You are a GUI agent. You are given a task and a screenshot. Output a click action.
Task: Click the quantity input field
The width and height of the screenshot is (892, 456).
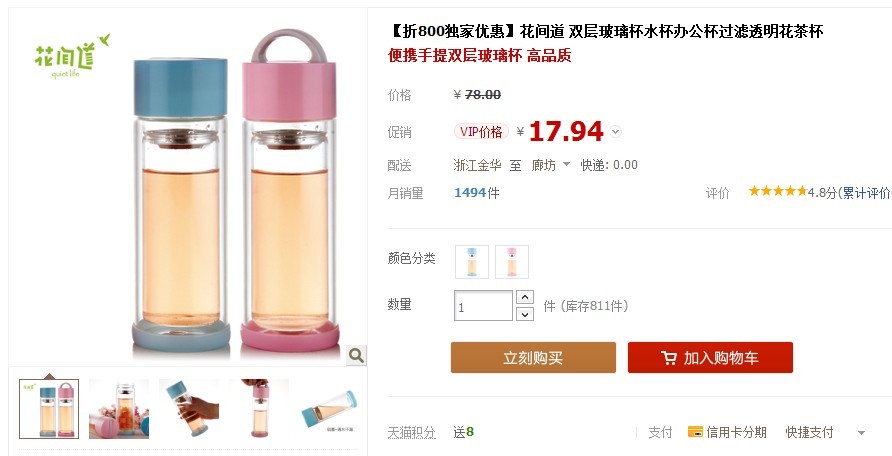(x=483, y=306)
